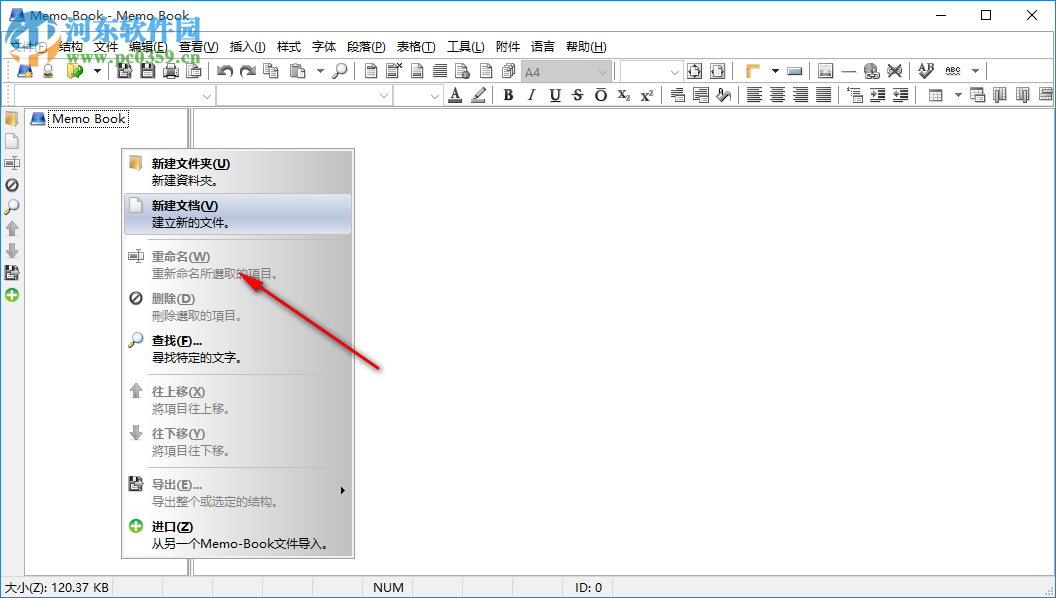This screenshot has width=1056, height=598.
Task: Click the font color A icon
Action: click(455, 95)
